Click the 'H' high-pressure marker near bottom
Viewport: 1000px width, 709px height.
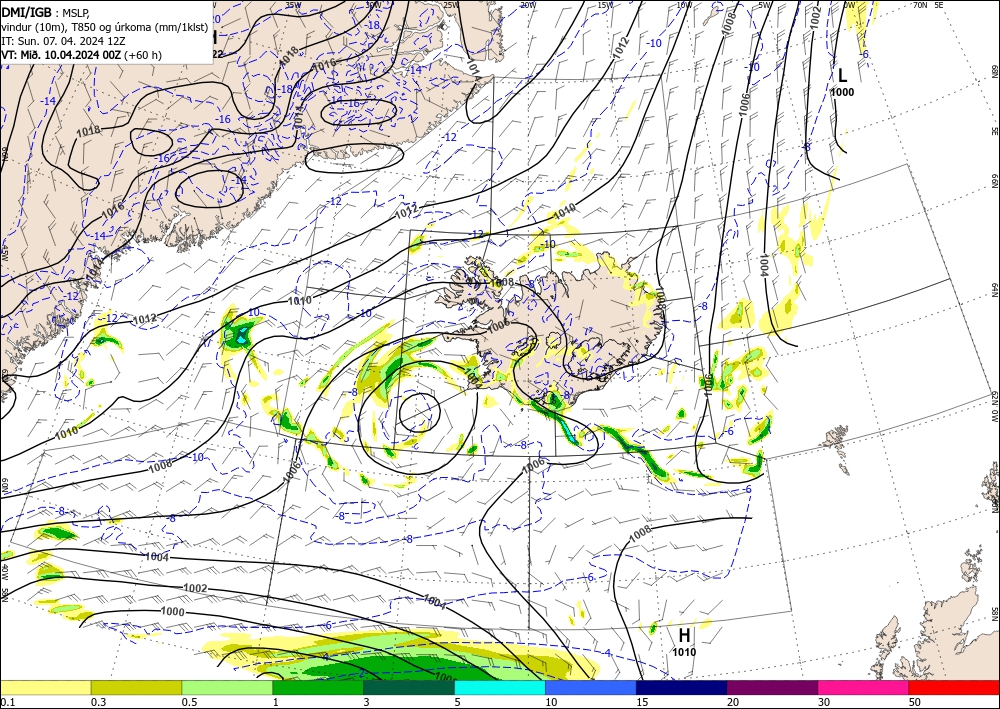click(x=684, y=635)
